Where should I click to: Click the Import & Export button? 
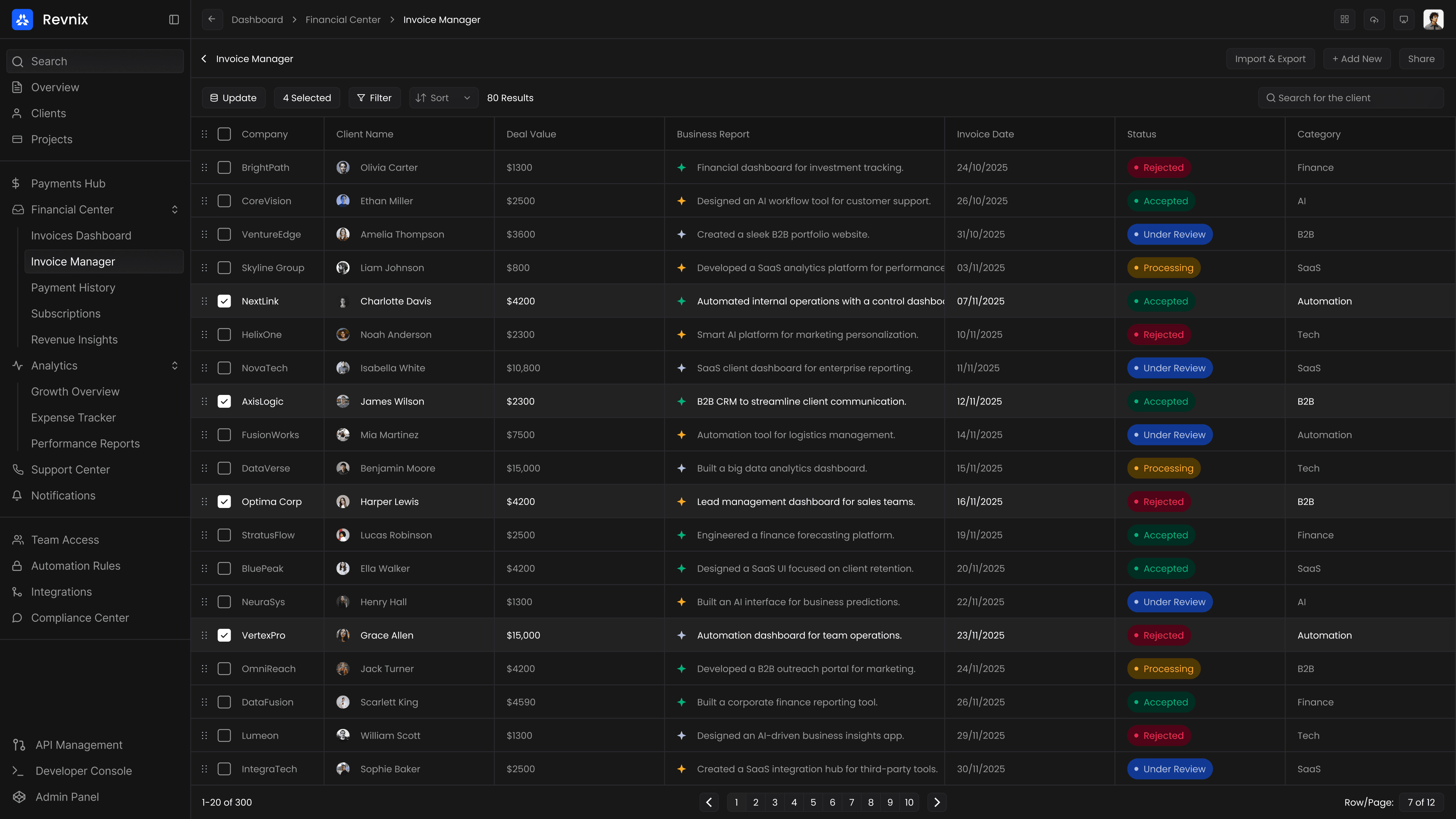pos(1270,59)
